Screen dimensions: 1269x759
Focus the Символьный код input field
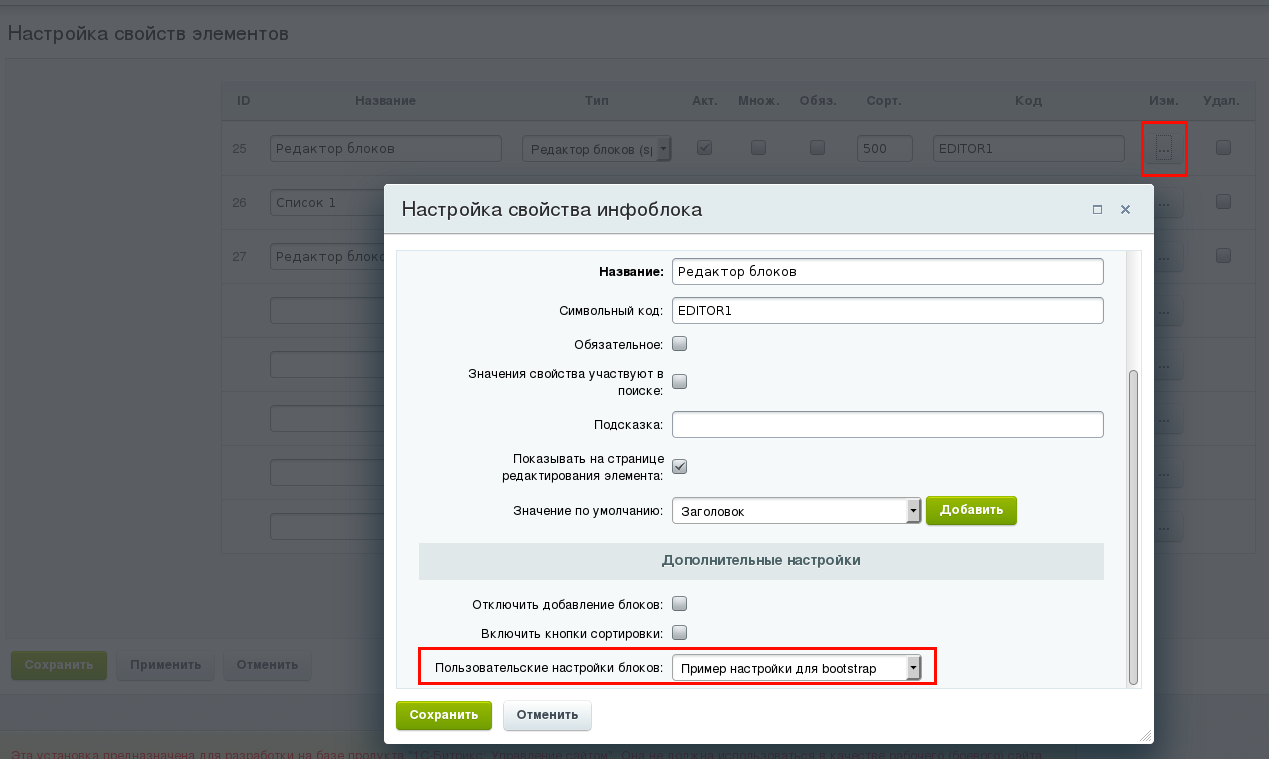click(x=888, y=310)
